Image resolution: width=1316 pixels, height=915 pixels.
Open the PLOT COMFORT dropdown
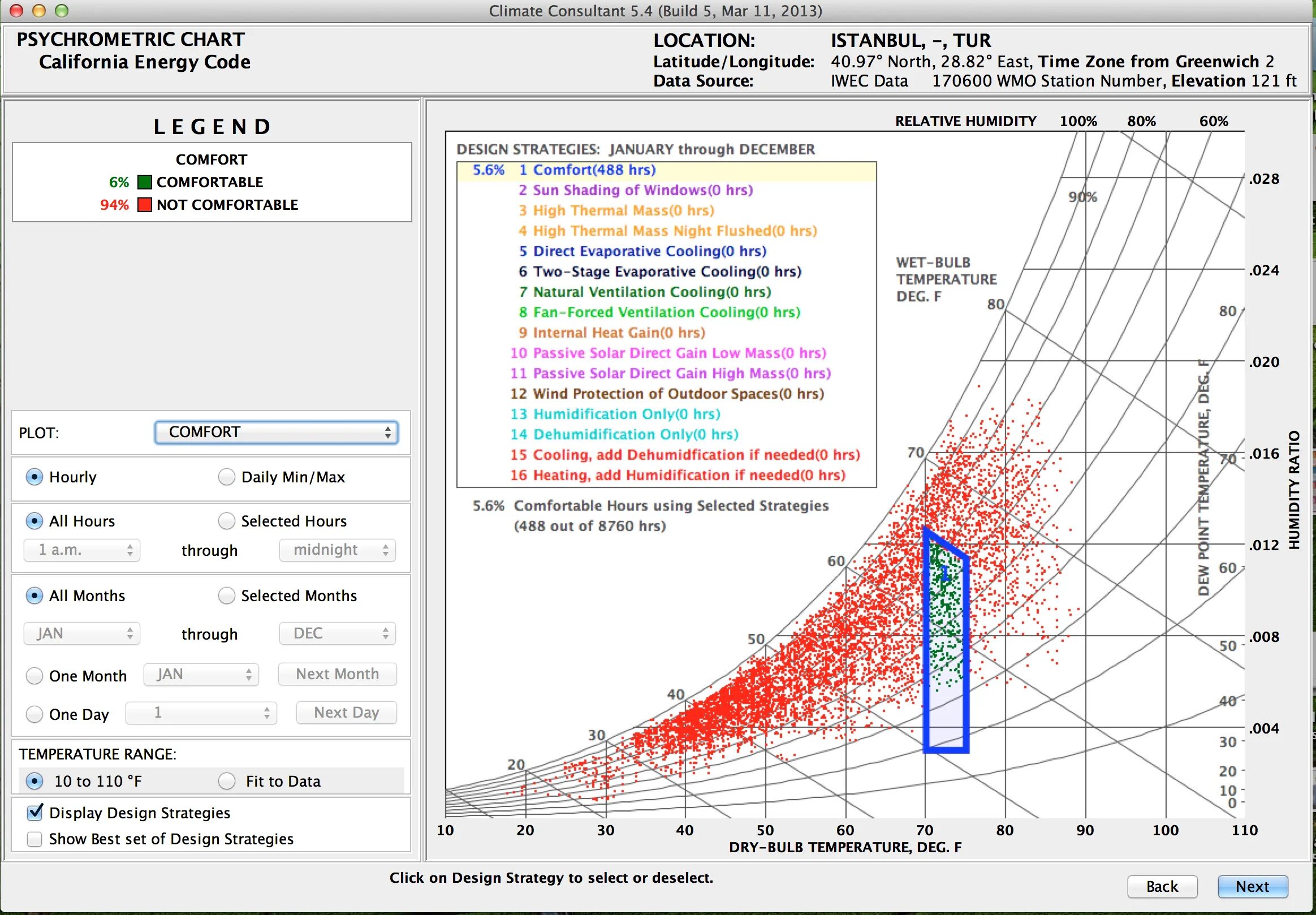tap(275, 432)
